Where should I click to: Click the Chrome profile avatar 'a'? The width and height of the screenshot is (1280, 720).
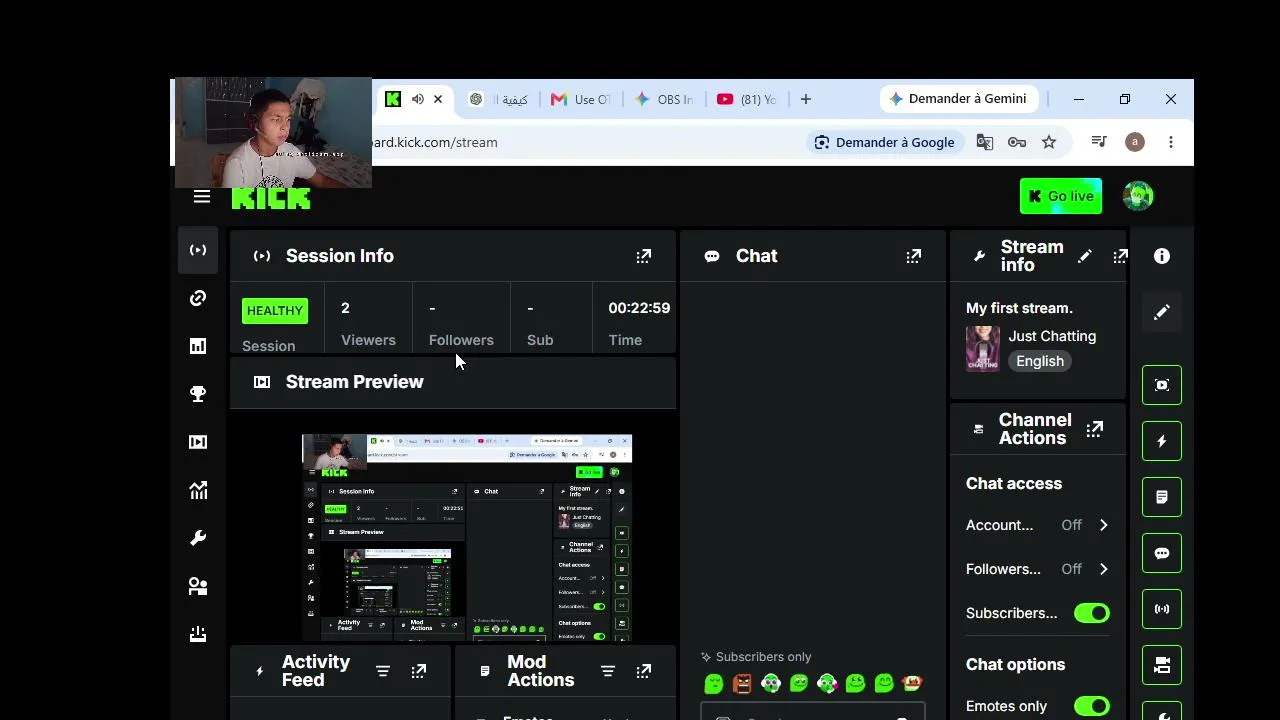tap(1135, 142)
